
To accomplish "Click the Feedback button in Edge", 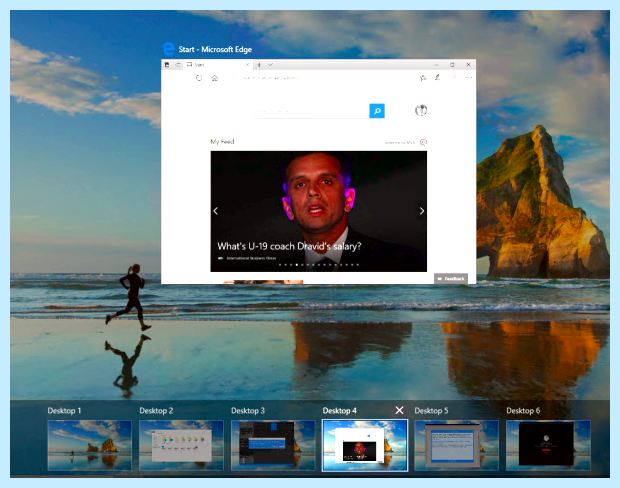I will tap(451, 278).
